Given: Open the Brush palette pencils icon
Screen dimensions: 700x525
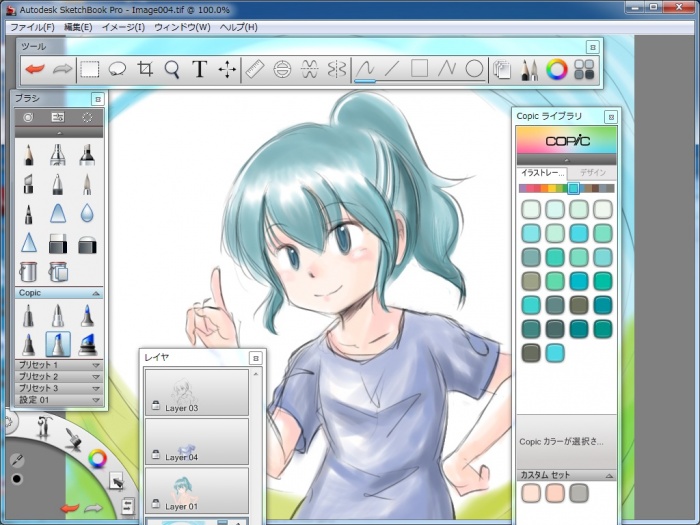Looking at the screenshot, I should (529, 70).
